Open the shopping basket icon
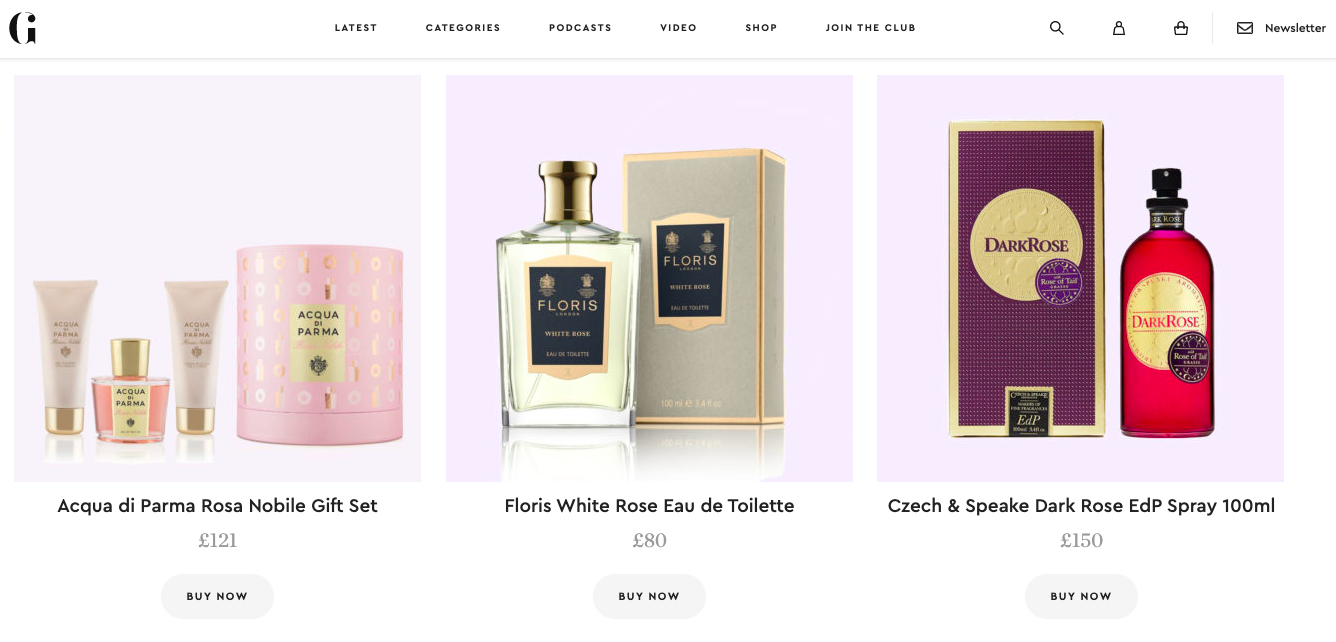 1181,28
